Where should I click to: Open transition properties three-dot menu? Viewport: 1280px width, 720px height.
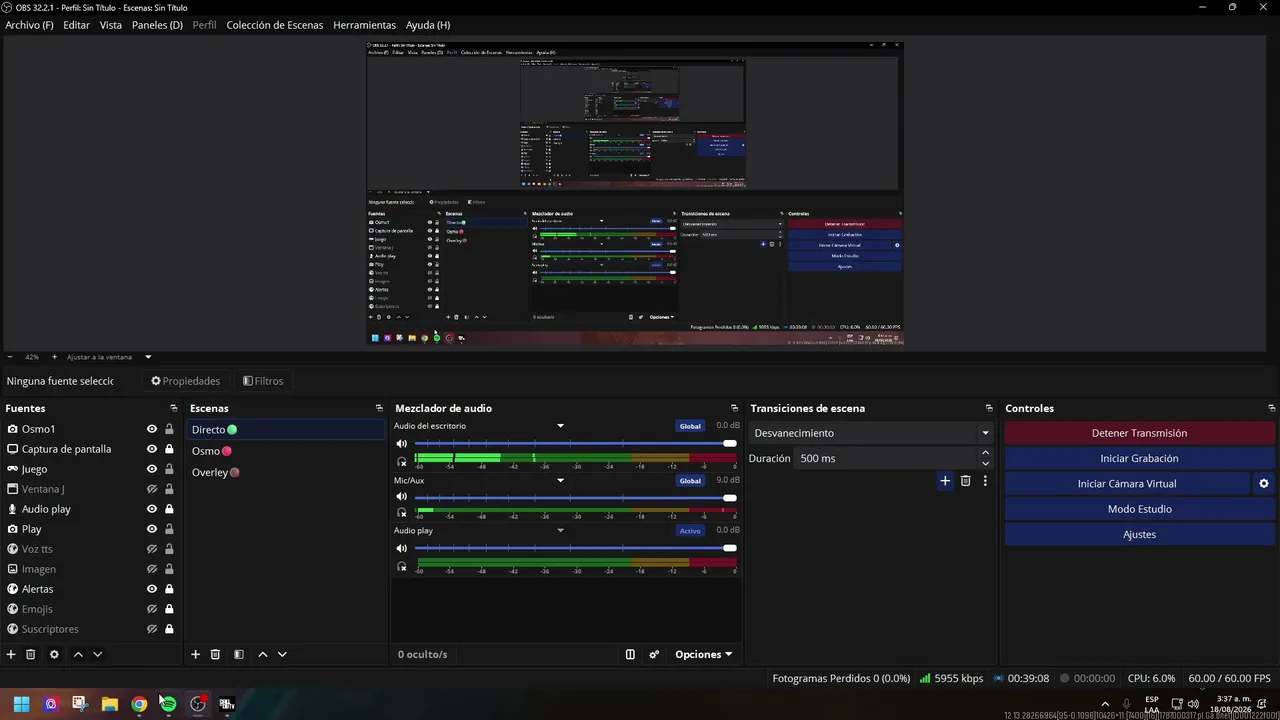coord(985,481)
